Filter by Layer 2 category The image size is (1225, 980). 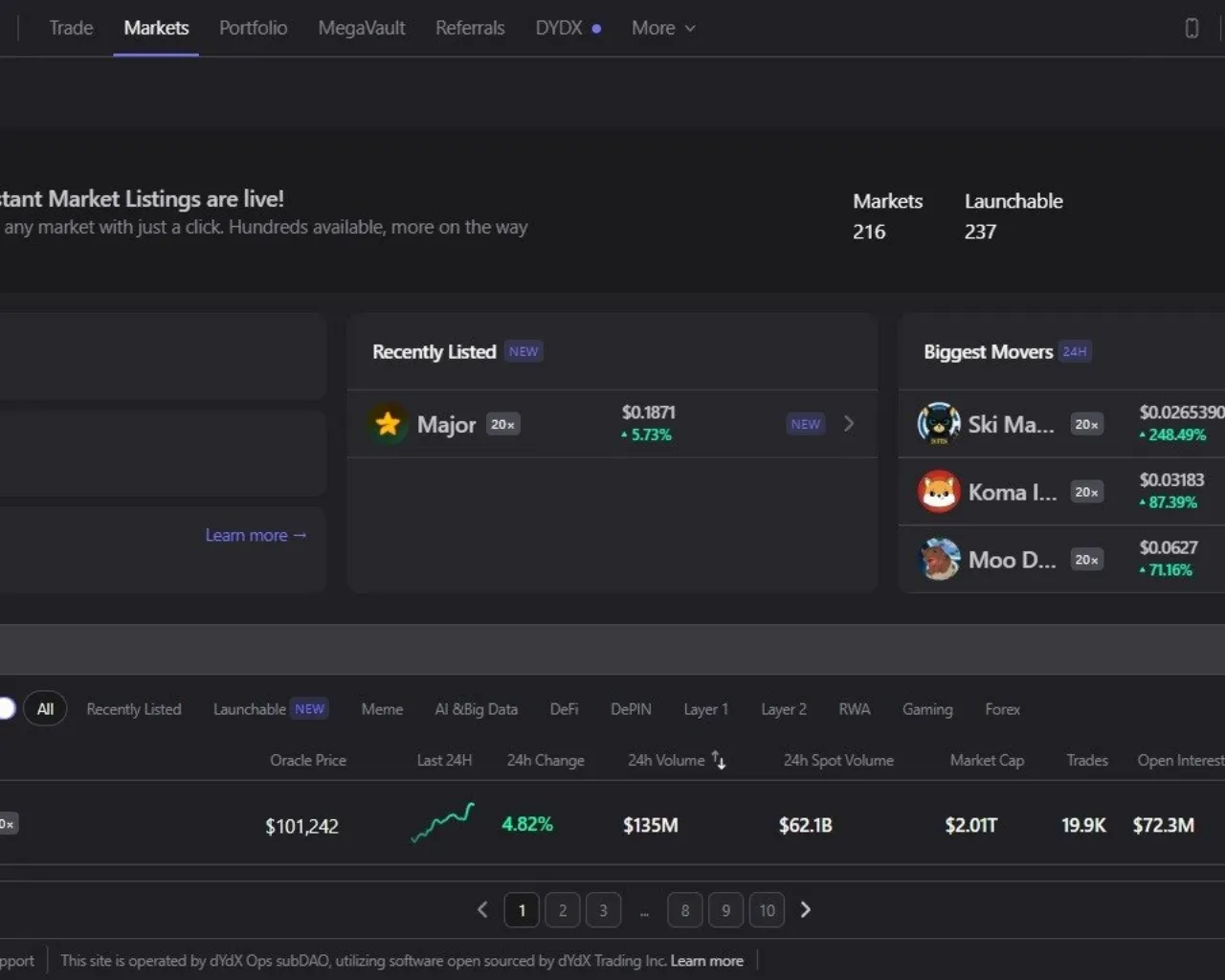784,709
